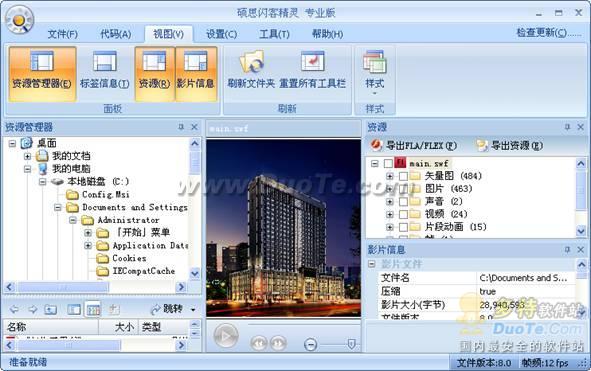The width and height of the screenshot is (591, 371).
Task: Click the 刷新文件夹 refresh icon
Action: 251,61
